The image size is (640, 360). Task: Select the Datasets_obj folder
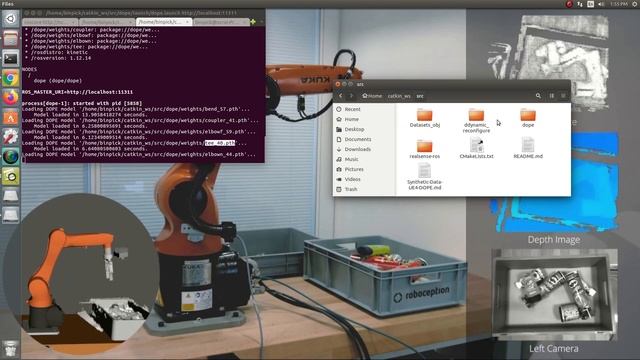424,118
